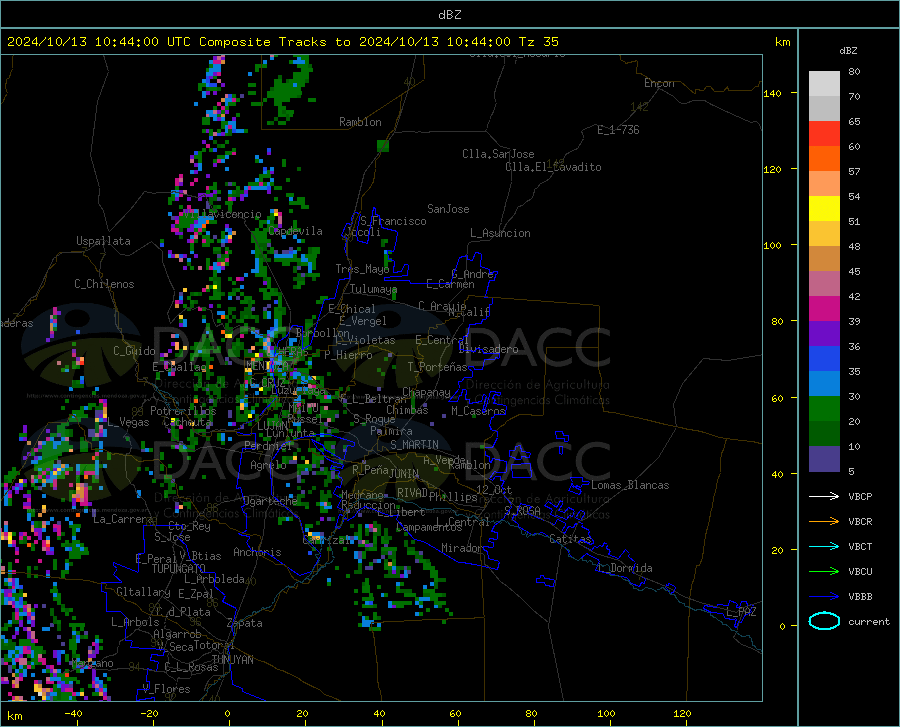This screenshot has height=727, width=900.
Task: Click the L_Asuncion map label
Action: [500, 233]
